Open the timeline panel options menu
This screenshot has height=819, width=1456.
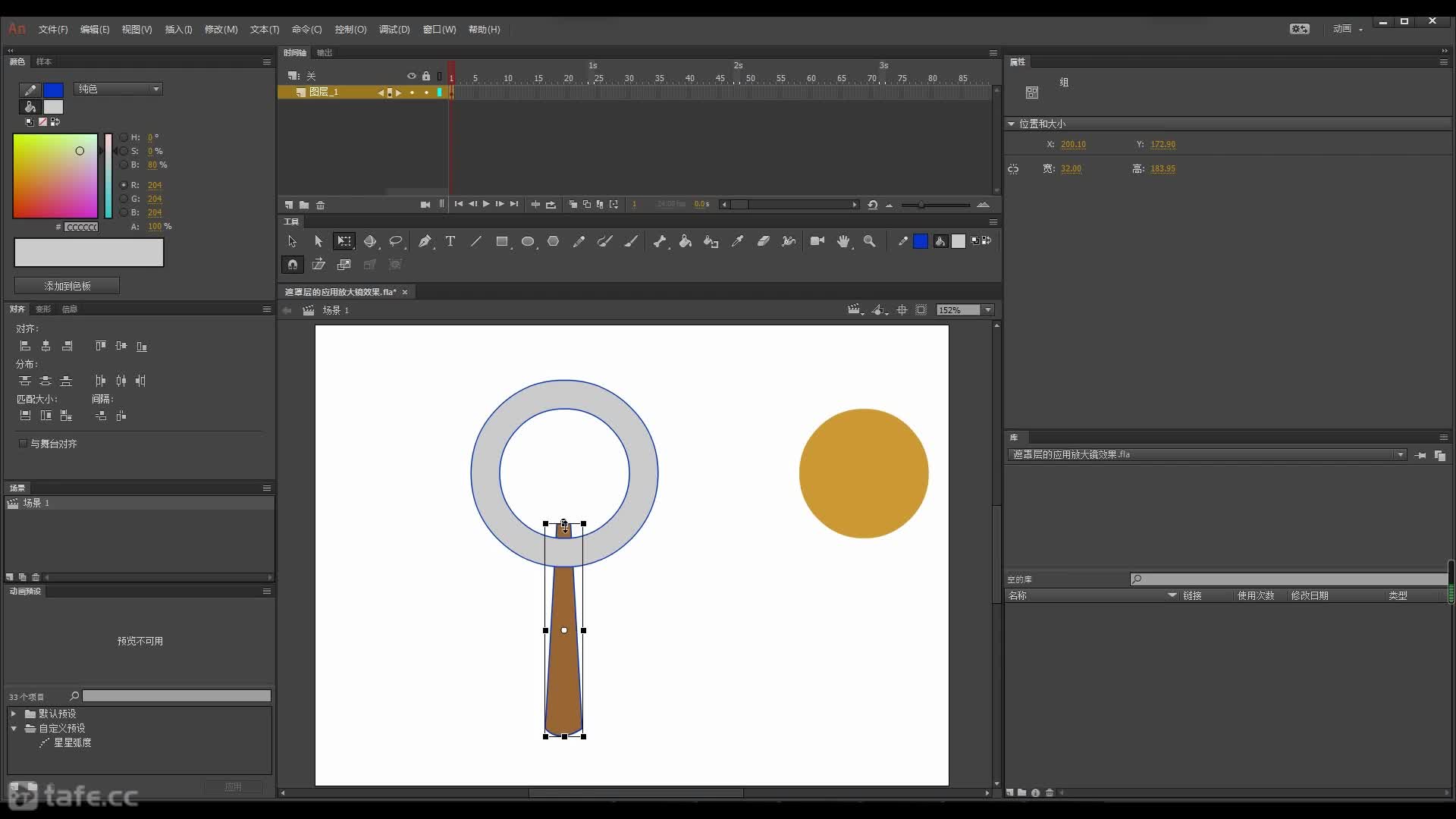[x=993, y=53]
